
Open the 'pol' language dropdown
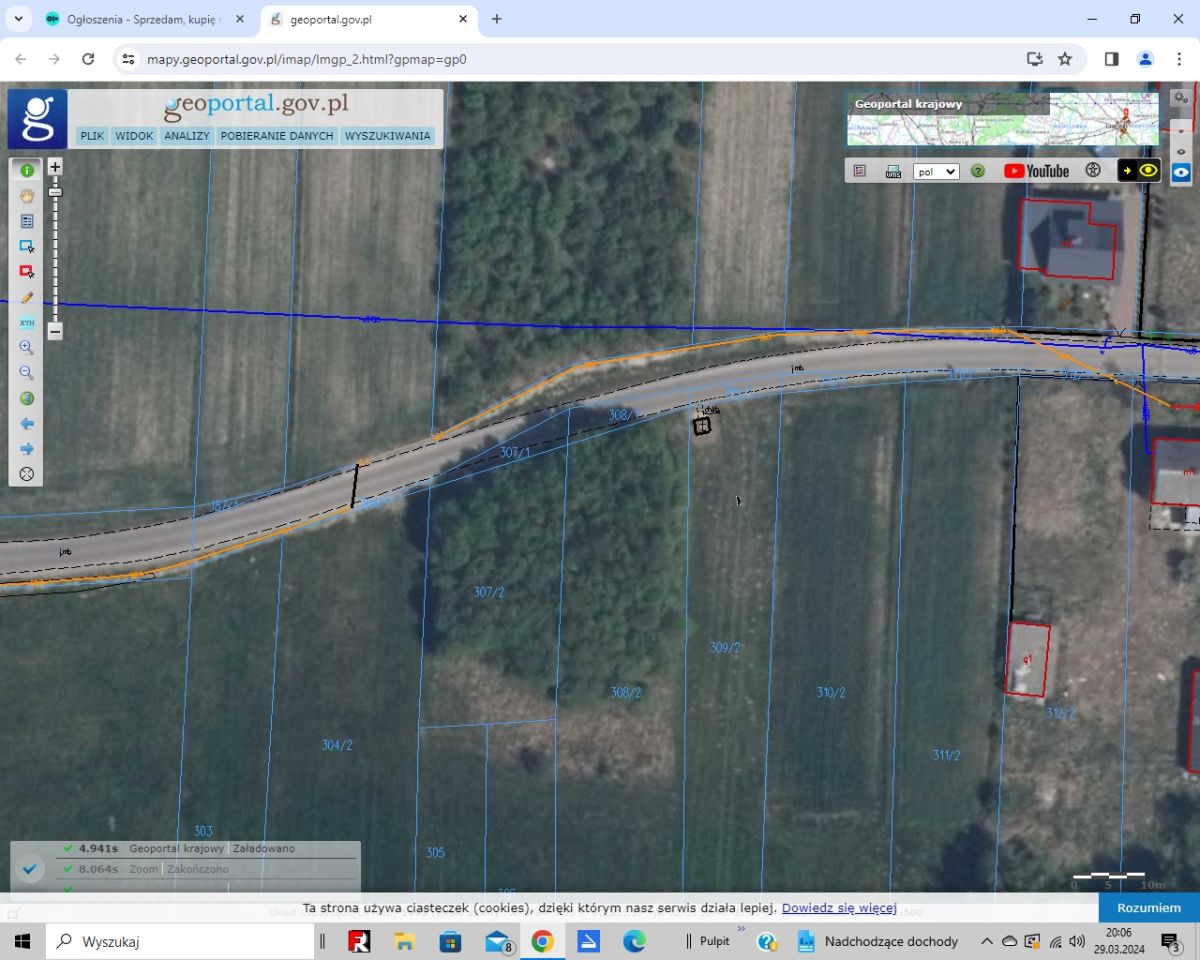pyautogui.click(x=936, y=171)
